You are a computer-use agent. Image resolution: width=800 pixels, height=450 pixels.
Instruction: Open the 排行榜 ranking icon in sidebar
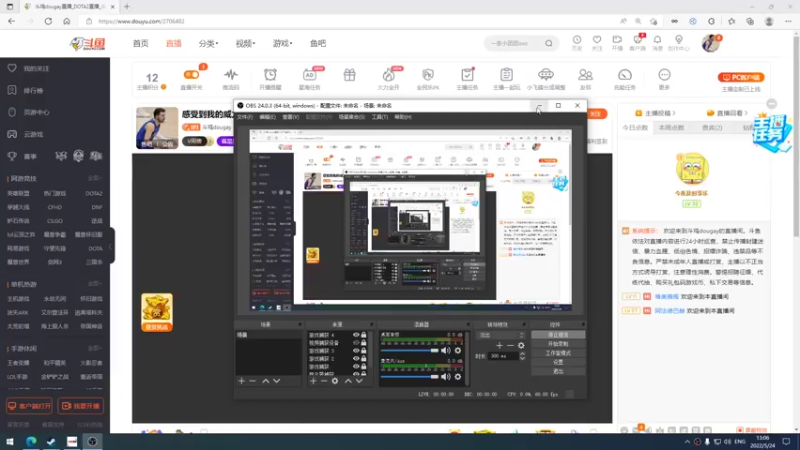pos(12,90)
